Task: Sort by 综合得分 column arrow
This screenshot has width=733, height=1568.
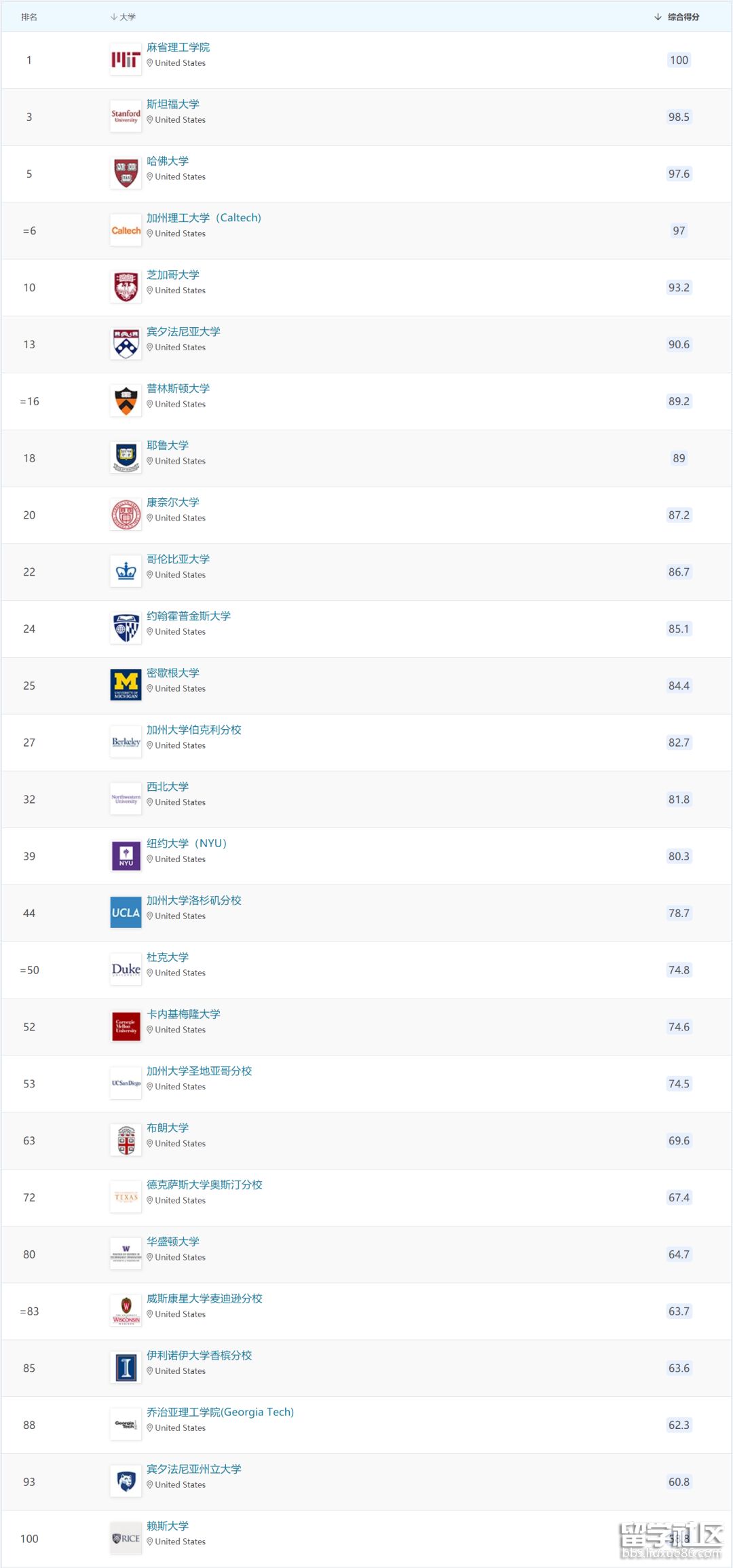Action: coord(658,17)
